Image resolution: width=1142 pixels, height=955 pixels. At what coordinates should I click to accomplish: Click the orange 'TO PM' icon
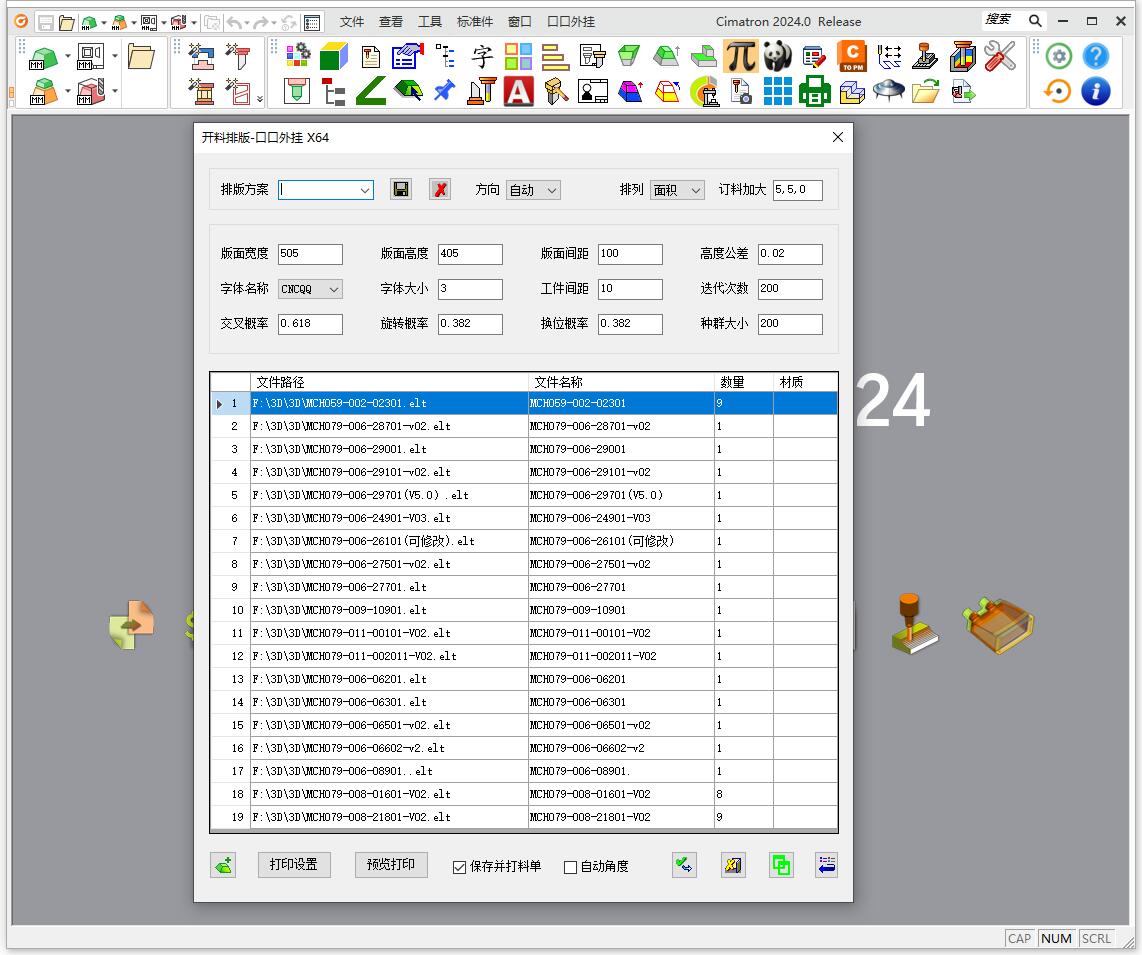(x=851, y=56)
